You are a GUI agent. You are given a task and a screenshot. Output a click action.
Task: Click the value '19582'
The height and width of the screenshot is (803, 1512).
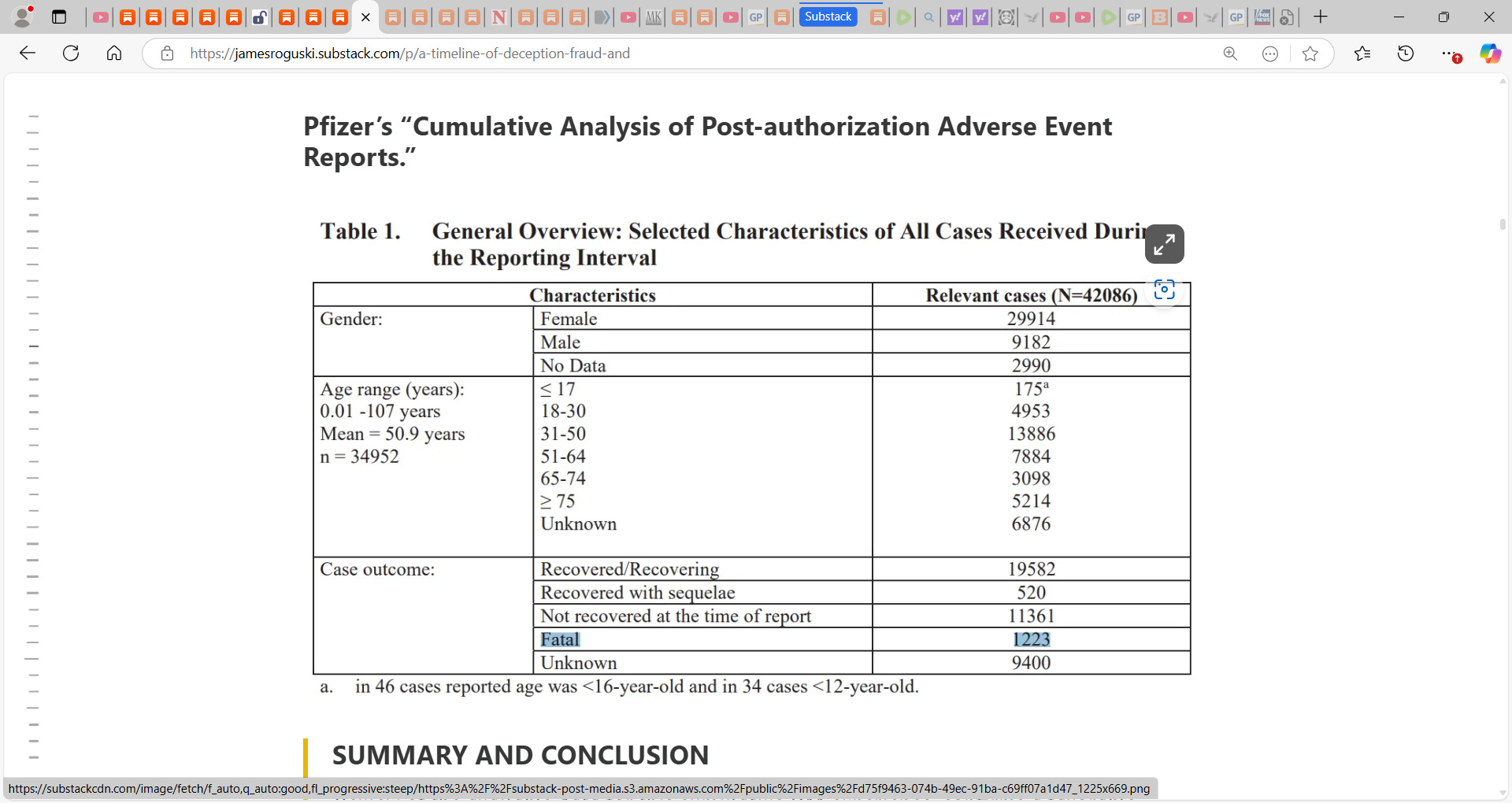pos(1031,569)
